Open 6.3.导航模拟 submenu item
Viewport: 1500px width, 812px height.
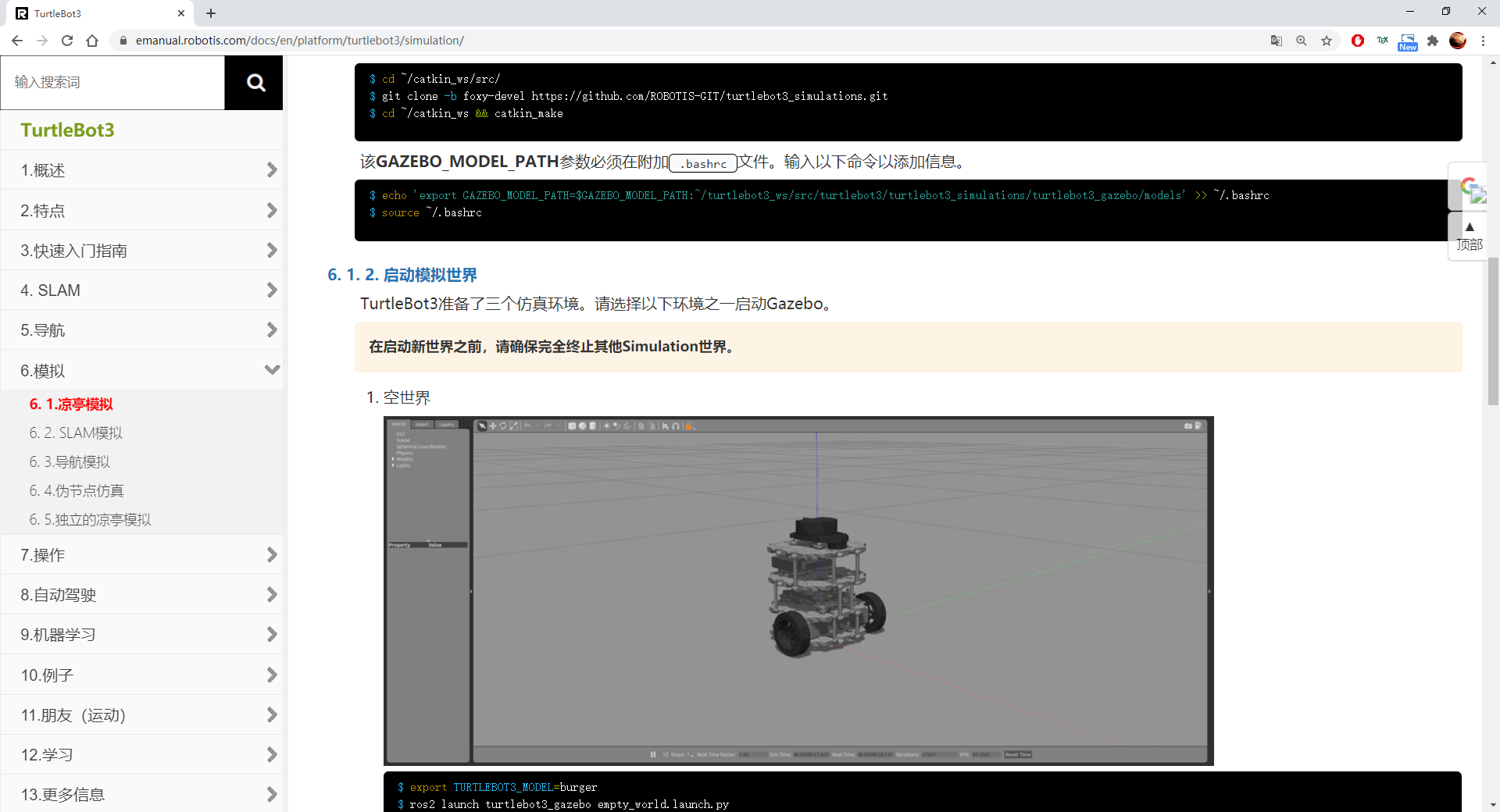[70, 462]
